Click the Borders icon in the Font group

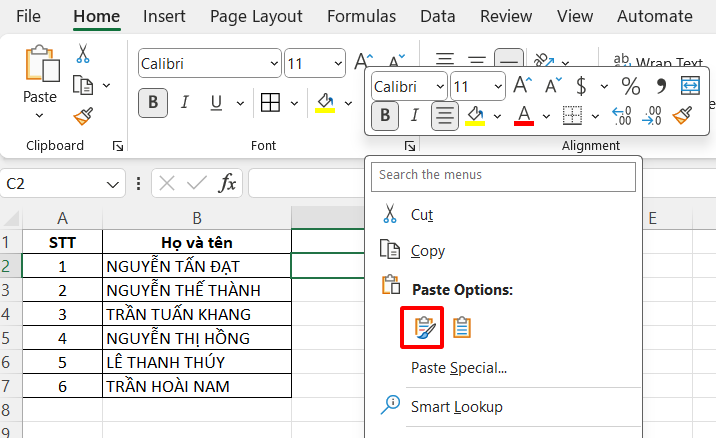(x=270, y=103)
